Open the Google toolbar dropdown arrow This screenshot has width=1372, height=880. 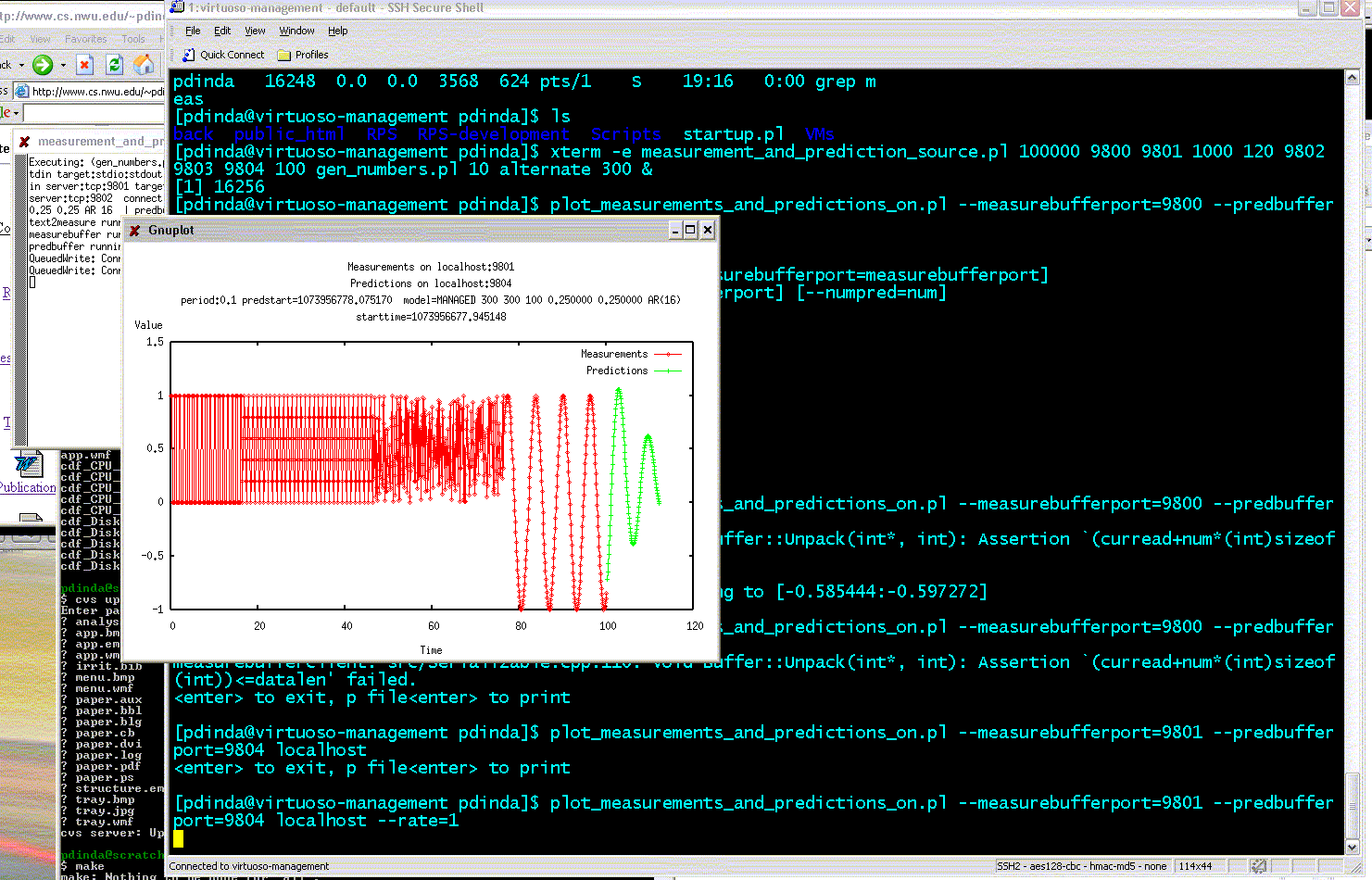16,113
